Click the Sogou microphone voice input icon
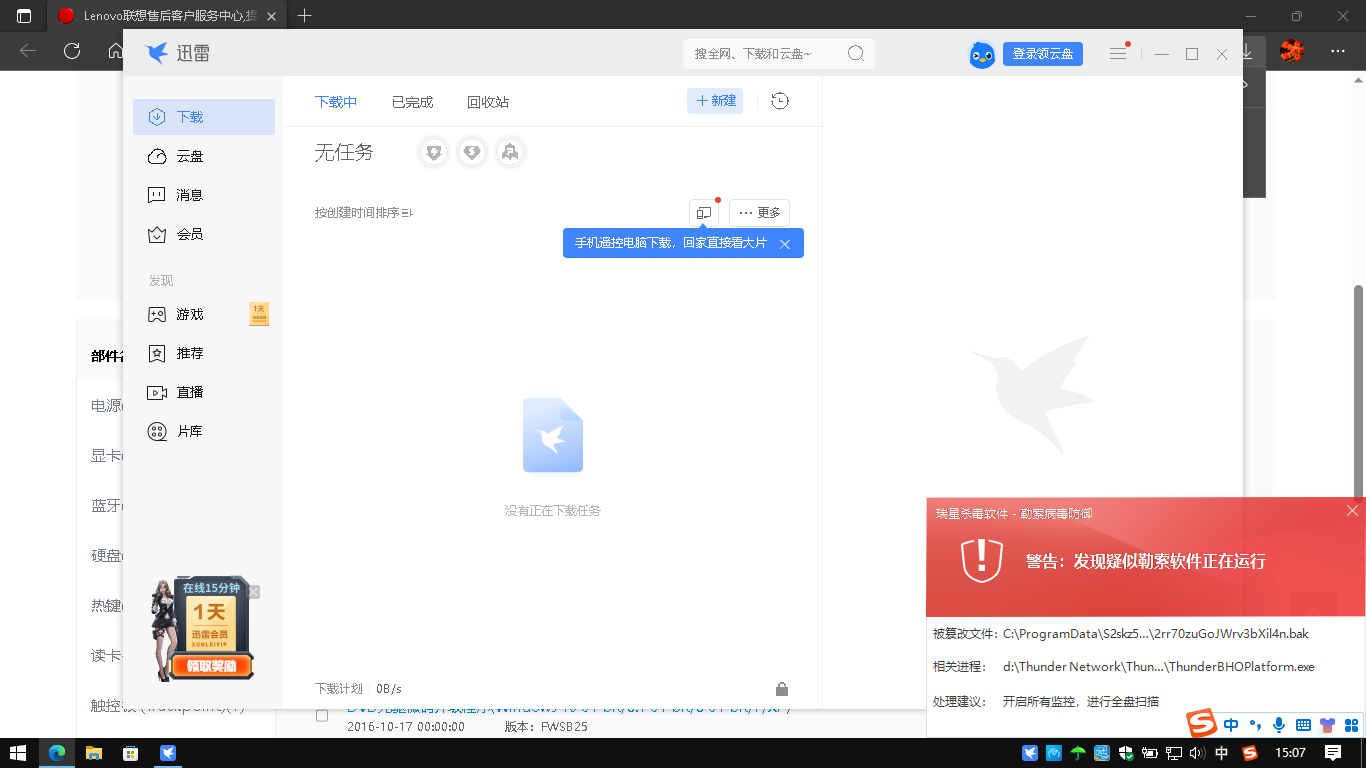1366x768 pixels. click(x=1279, y=725)
